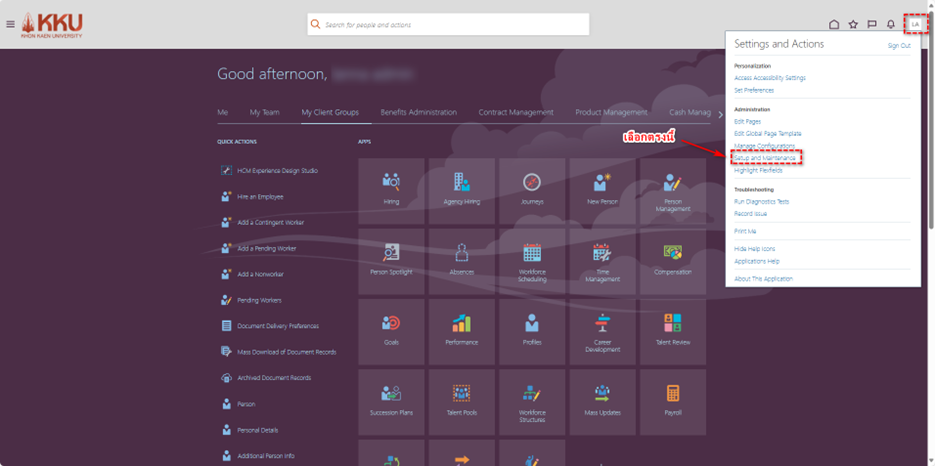The height and width of the screenshot is (466, 935).
Task: Click the search for people and actions field
Action: [x=448, y=24]
